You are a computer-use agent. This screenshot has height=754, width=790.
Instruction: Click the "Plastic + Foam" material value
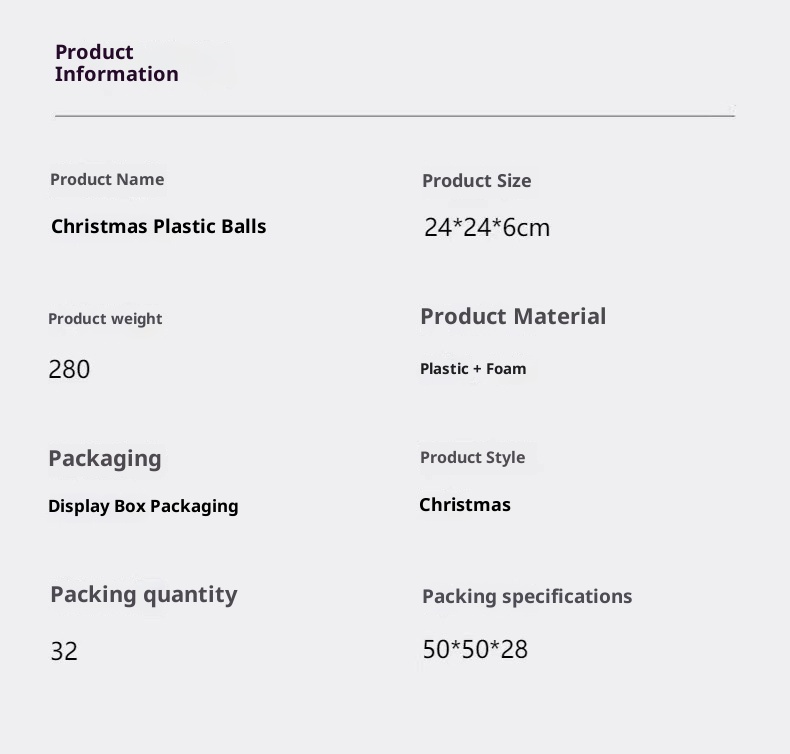coord(473,369)
